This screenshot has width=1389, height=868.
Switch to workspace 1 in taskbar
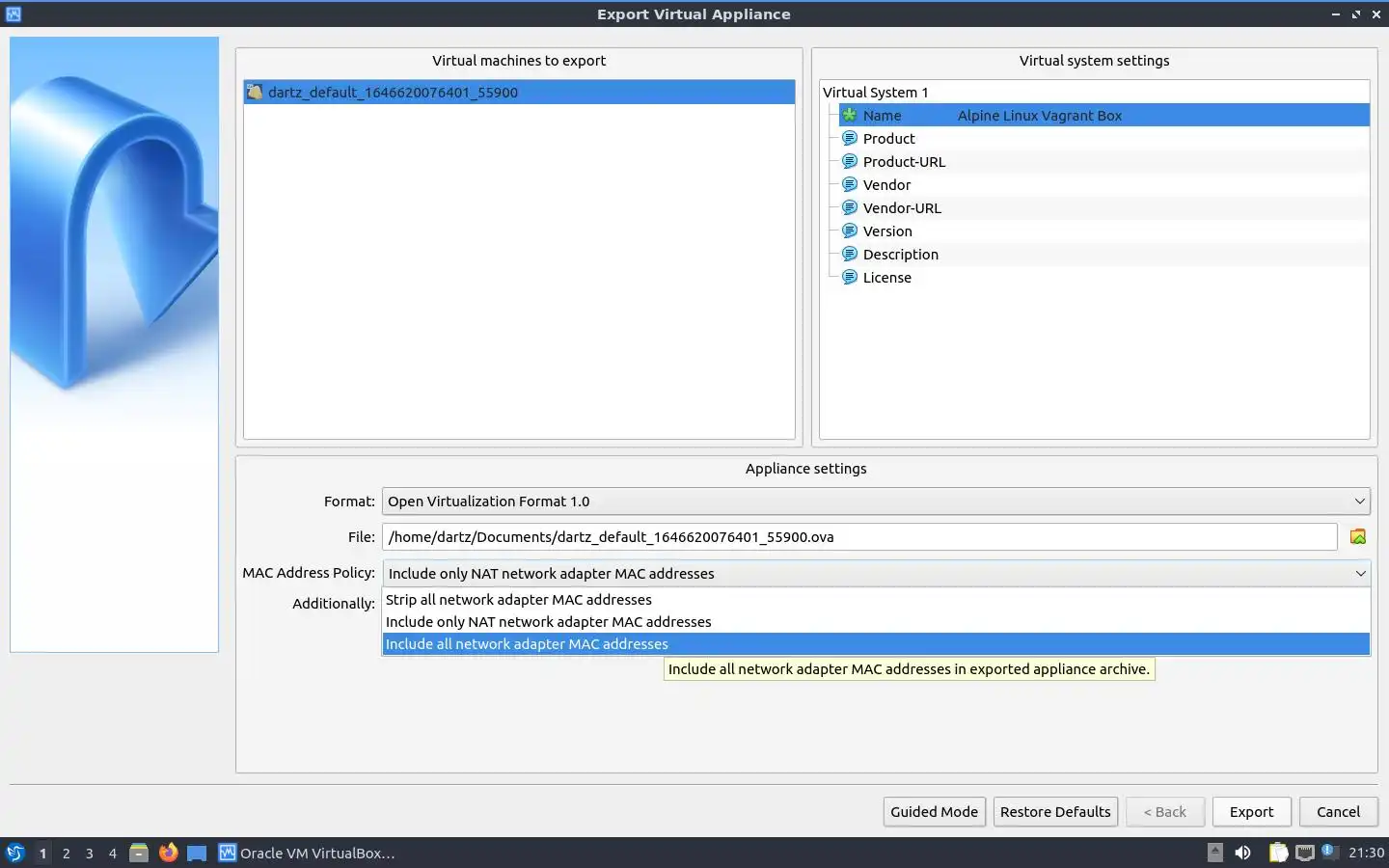click(42, 853)
